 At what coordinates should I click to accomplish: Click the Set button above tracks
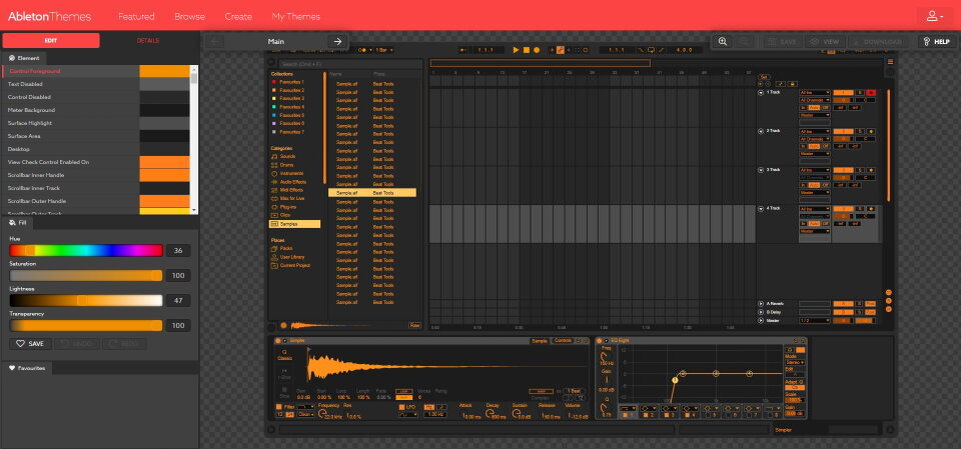[764, 77]
